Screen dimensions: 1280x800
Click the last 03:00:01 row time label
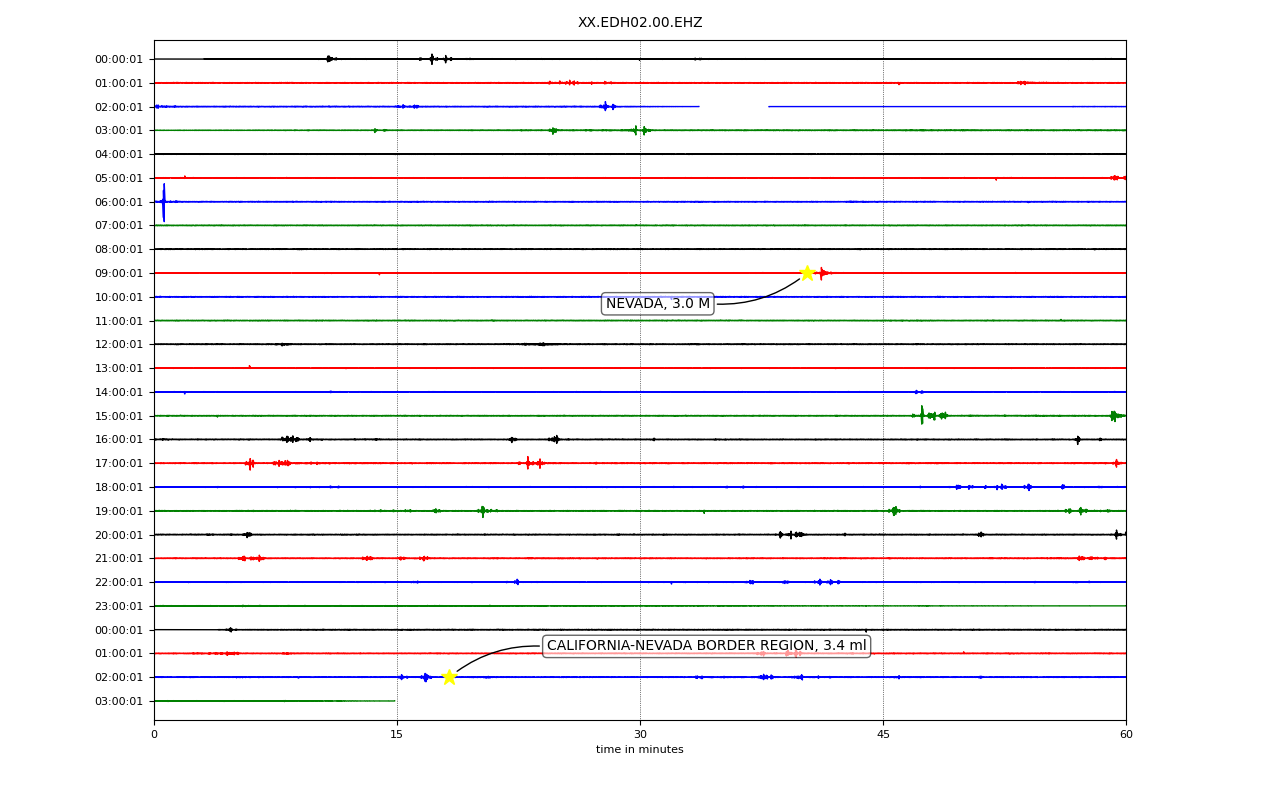[x=119, y=701]
